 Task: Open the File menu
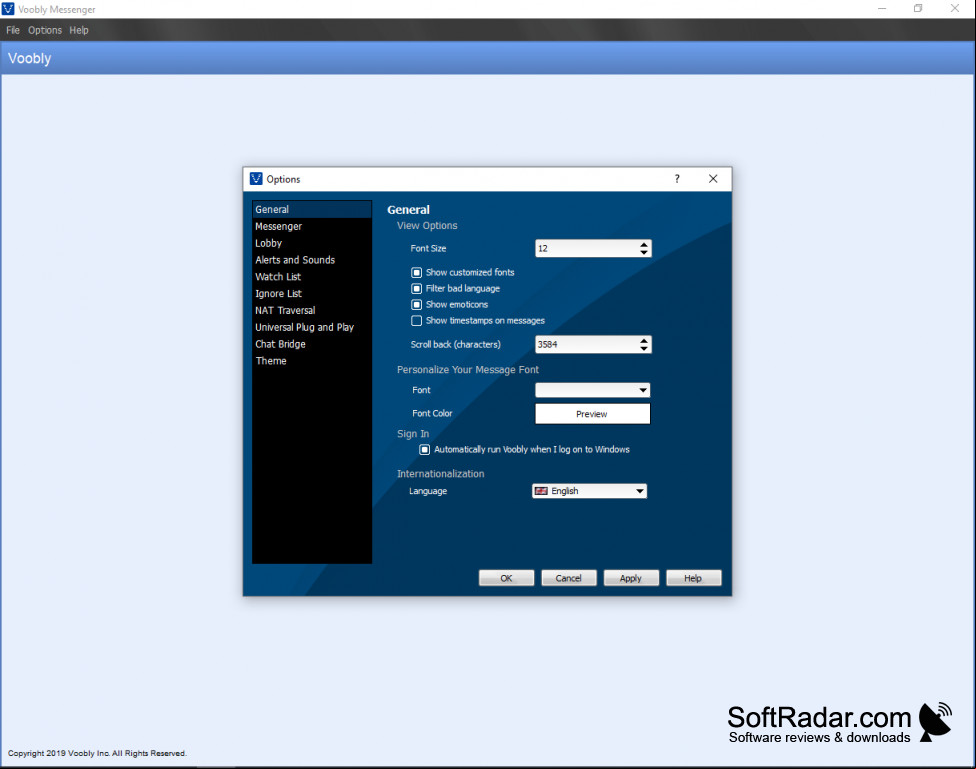pos(13,30)
